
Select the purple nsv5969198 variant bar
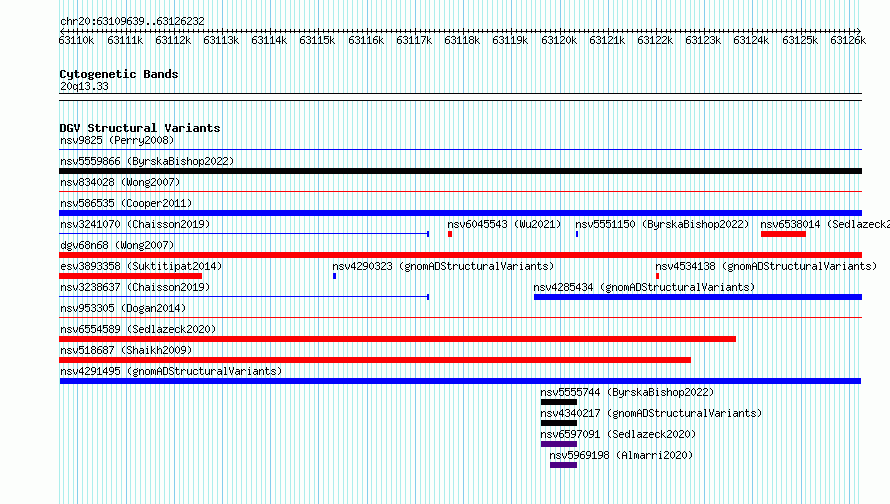coord(564,465)
